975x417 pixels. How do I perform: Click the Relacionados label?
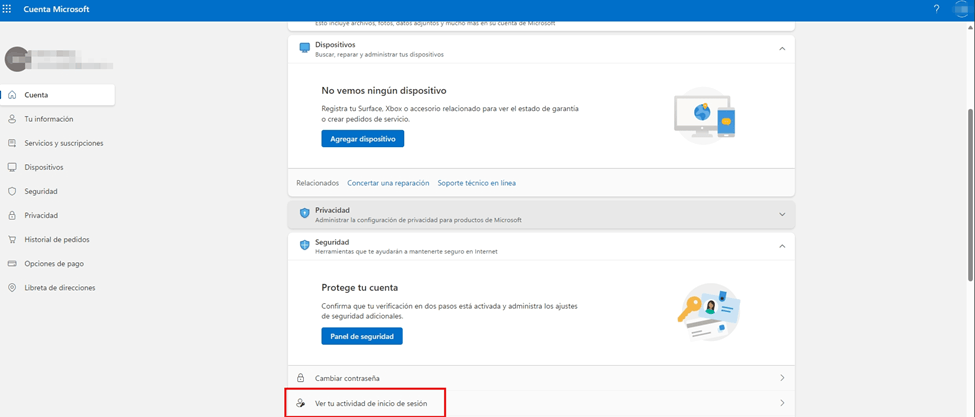click(x=318, y=183)
